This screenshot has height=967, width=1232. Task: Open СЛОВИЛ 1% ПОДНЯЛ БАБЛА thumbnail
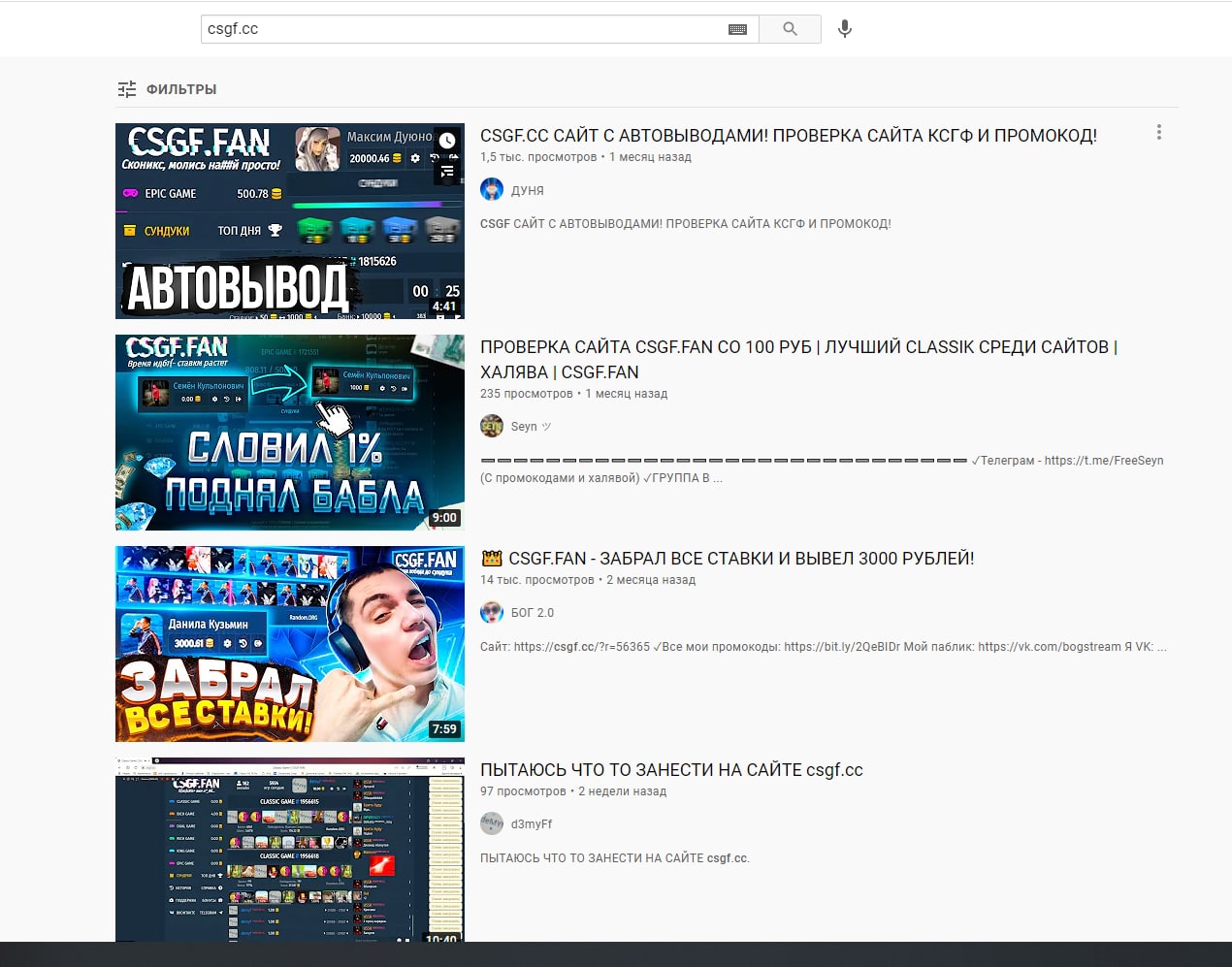[x=290, y=433]
